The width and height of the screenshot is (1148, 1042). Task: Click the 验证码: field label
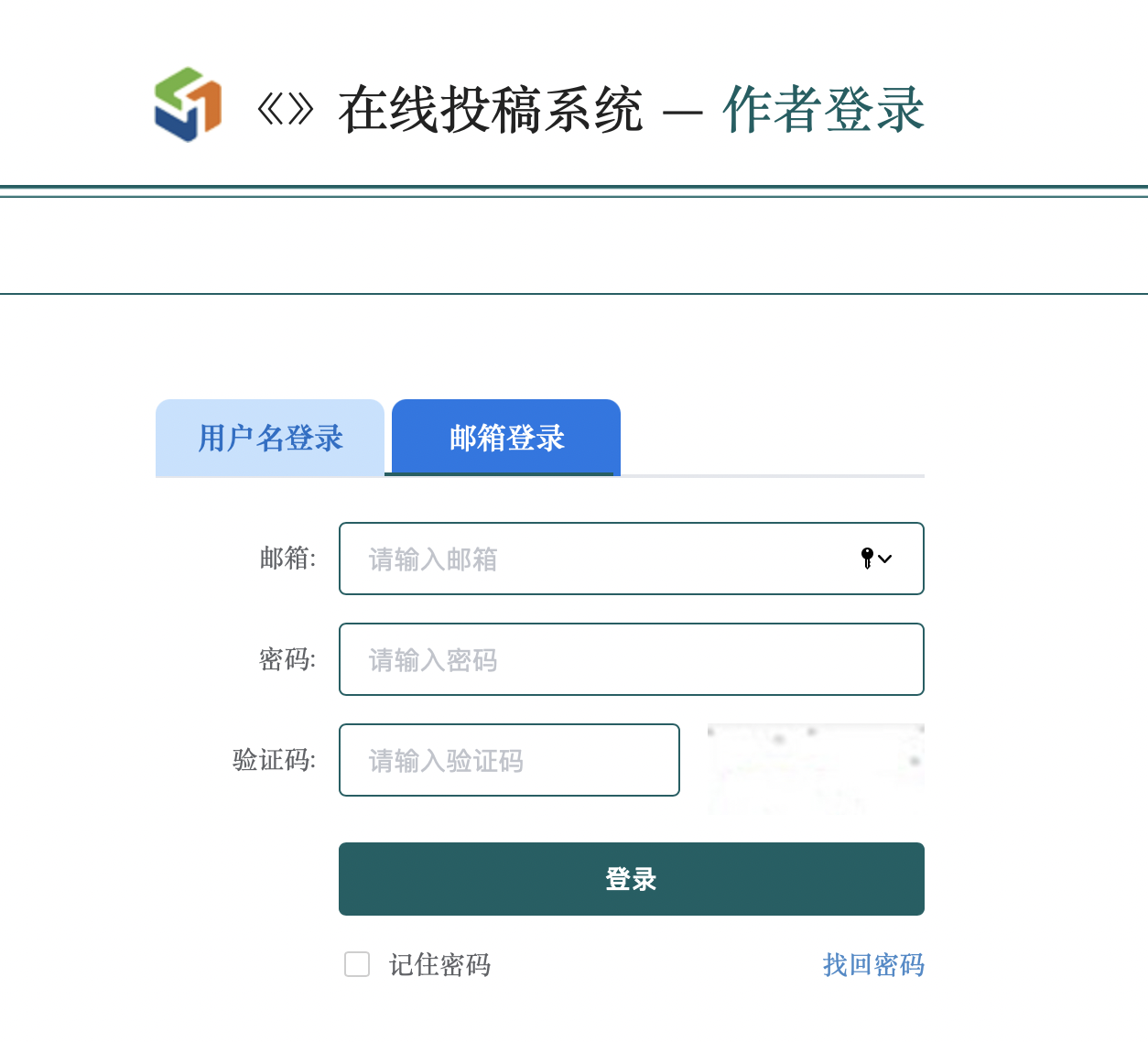point(275,760)
